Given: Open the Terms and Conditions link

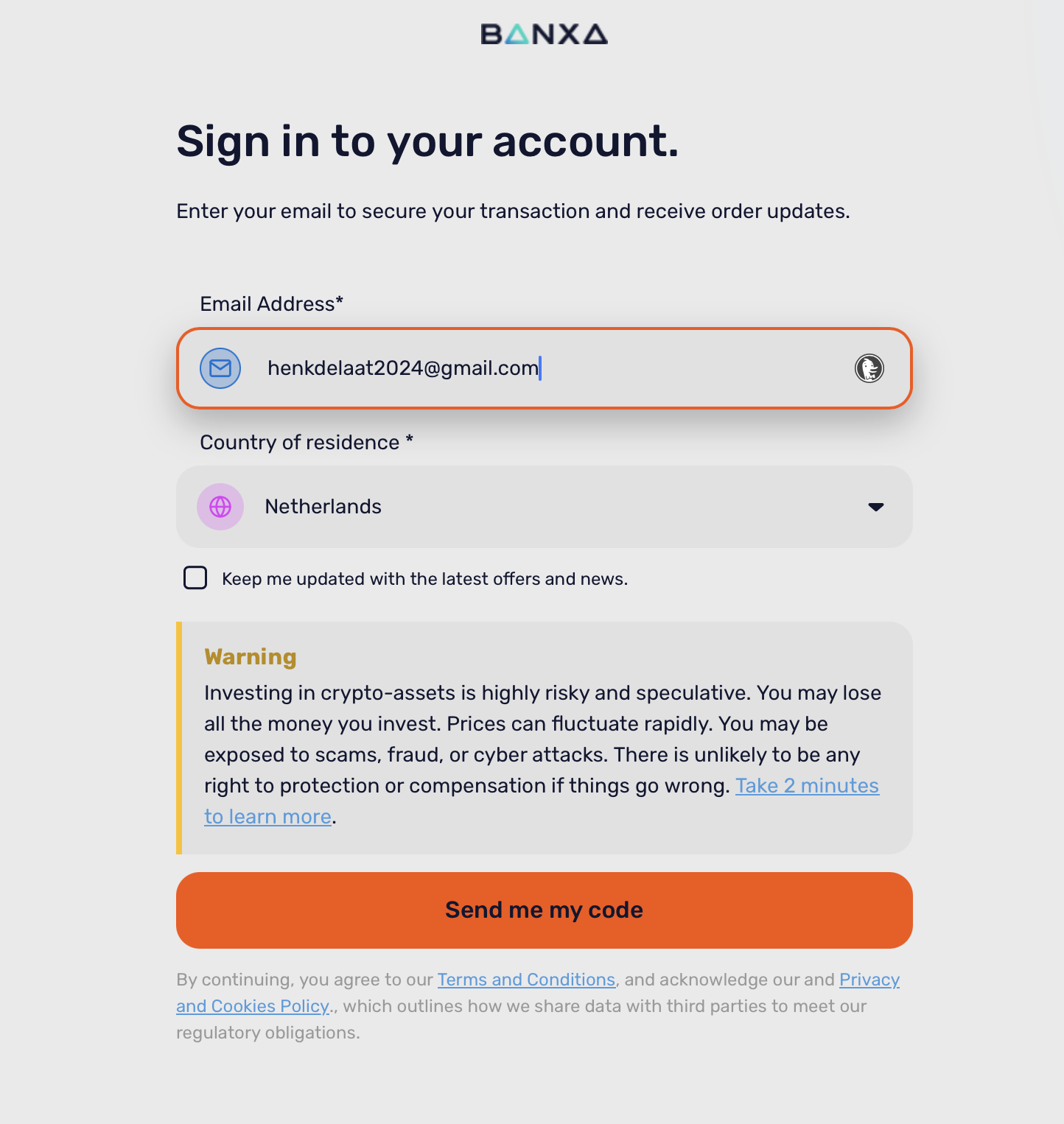Looking at the screenshot, I should click(526, 980).
